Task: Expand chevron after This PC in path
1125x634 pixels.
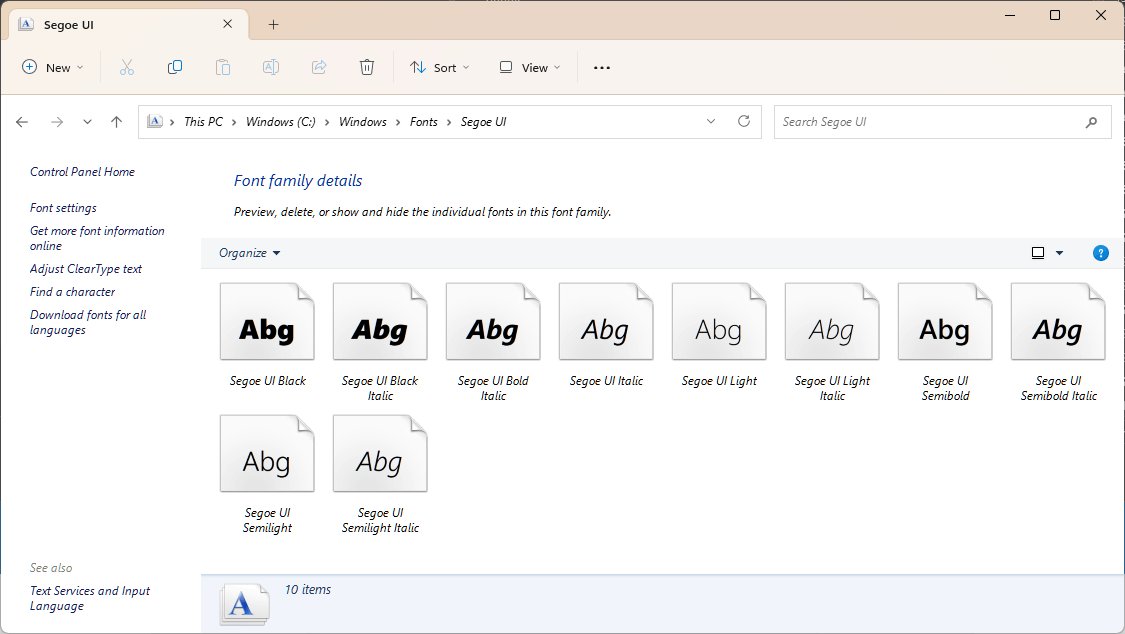Action: click(234, 122)
